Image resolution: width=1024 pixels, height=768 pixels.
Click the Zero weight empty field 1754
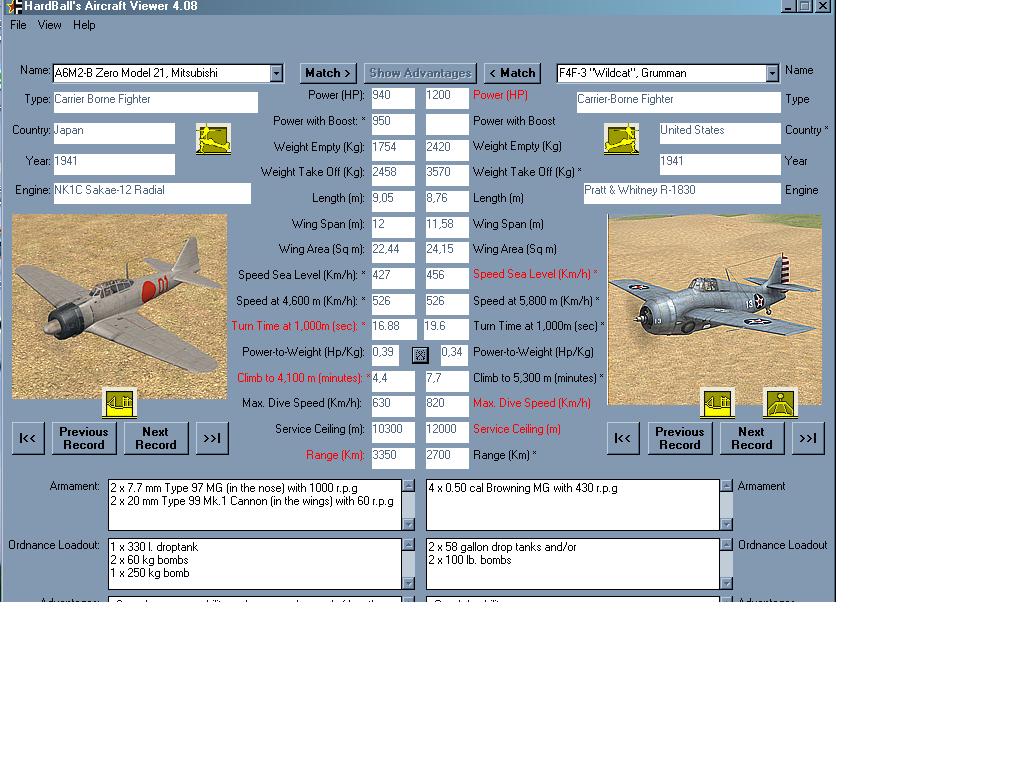point(393,150)
